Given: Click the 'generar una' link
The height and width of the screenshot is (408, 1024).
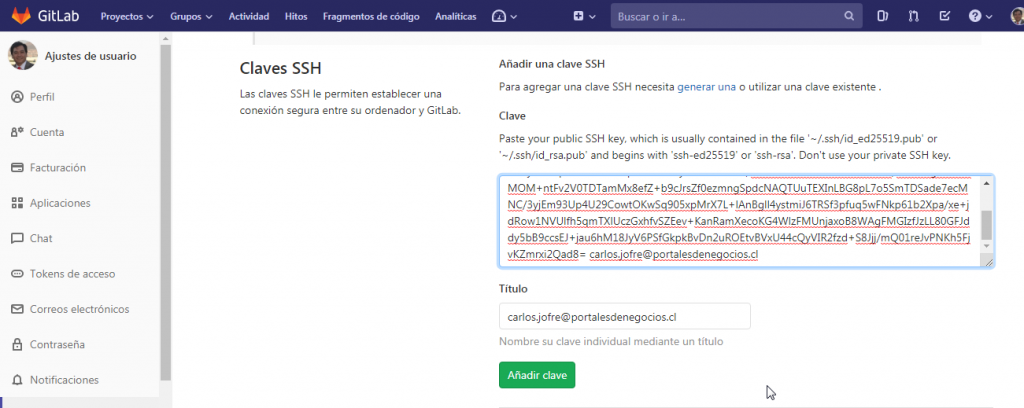Looking at the screenshot, I should point(706,88).
